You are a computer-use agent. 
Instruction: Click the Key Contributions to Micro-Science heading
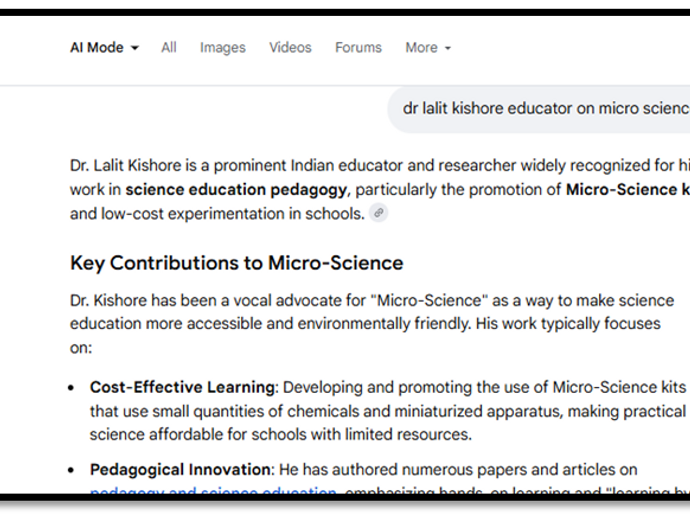click(x=236, y=263)
